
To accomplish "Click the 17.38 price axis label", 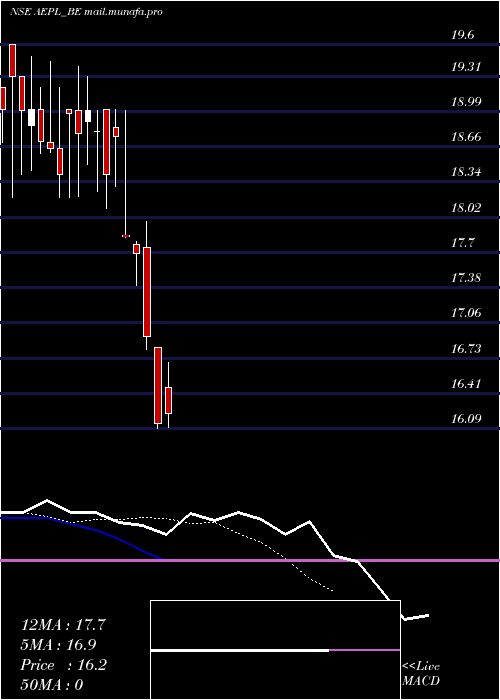I will point(466,278).
